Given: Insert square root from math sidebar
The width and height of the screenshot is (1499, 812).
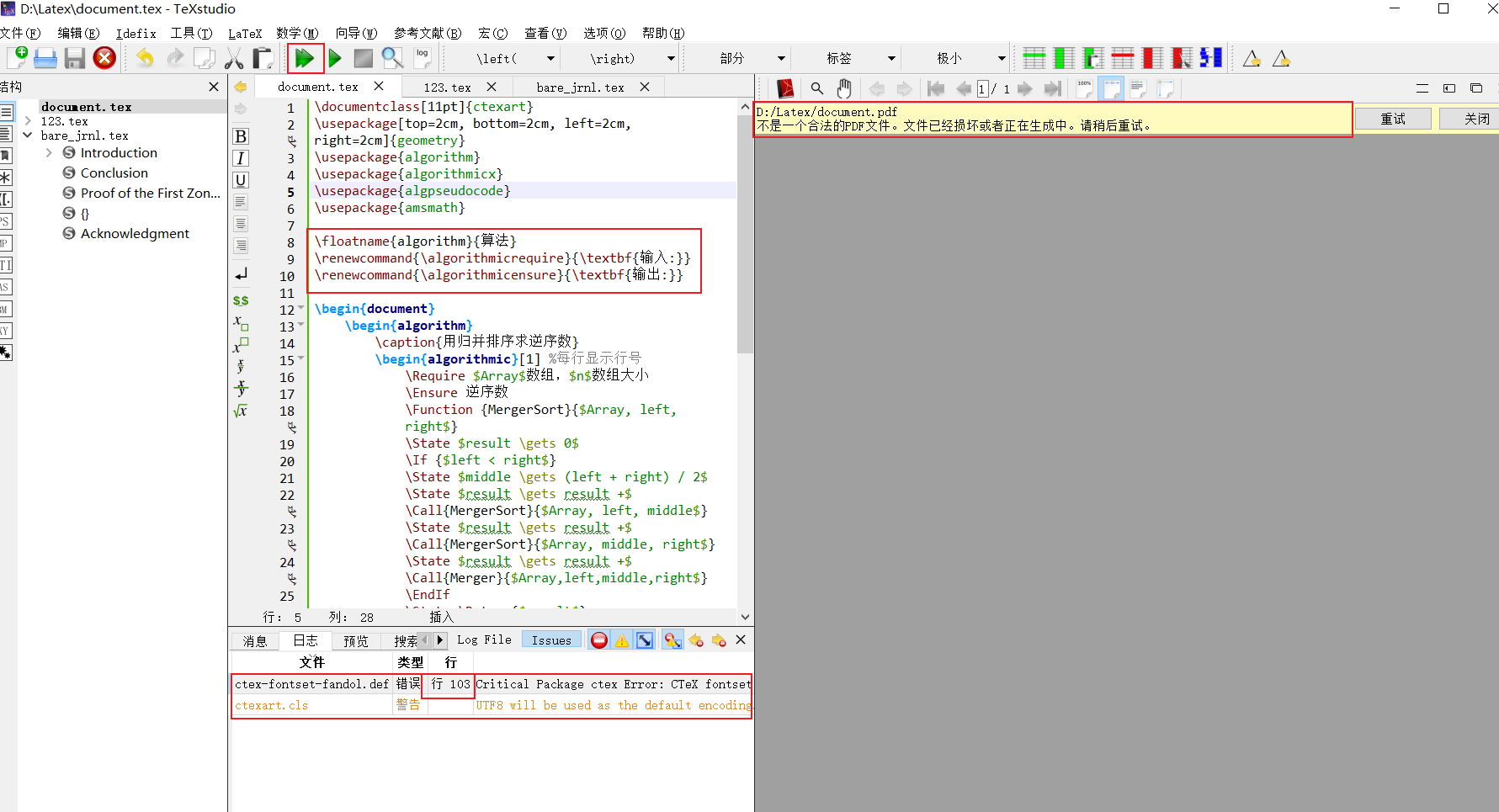Looking at the screenshot, I should click(241, 411).
